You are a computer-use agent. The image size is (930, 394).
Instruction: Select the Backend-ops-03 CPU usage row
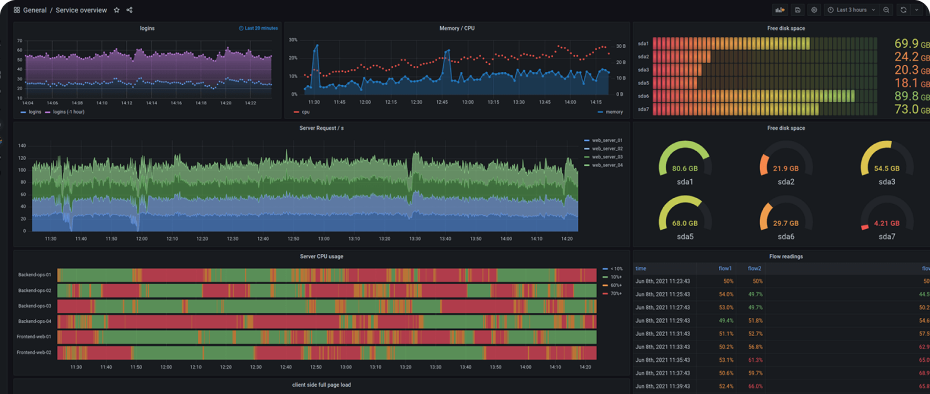point(327,306)
